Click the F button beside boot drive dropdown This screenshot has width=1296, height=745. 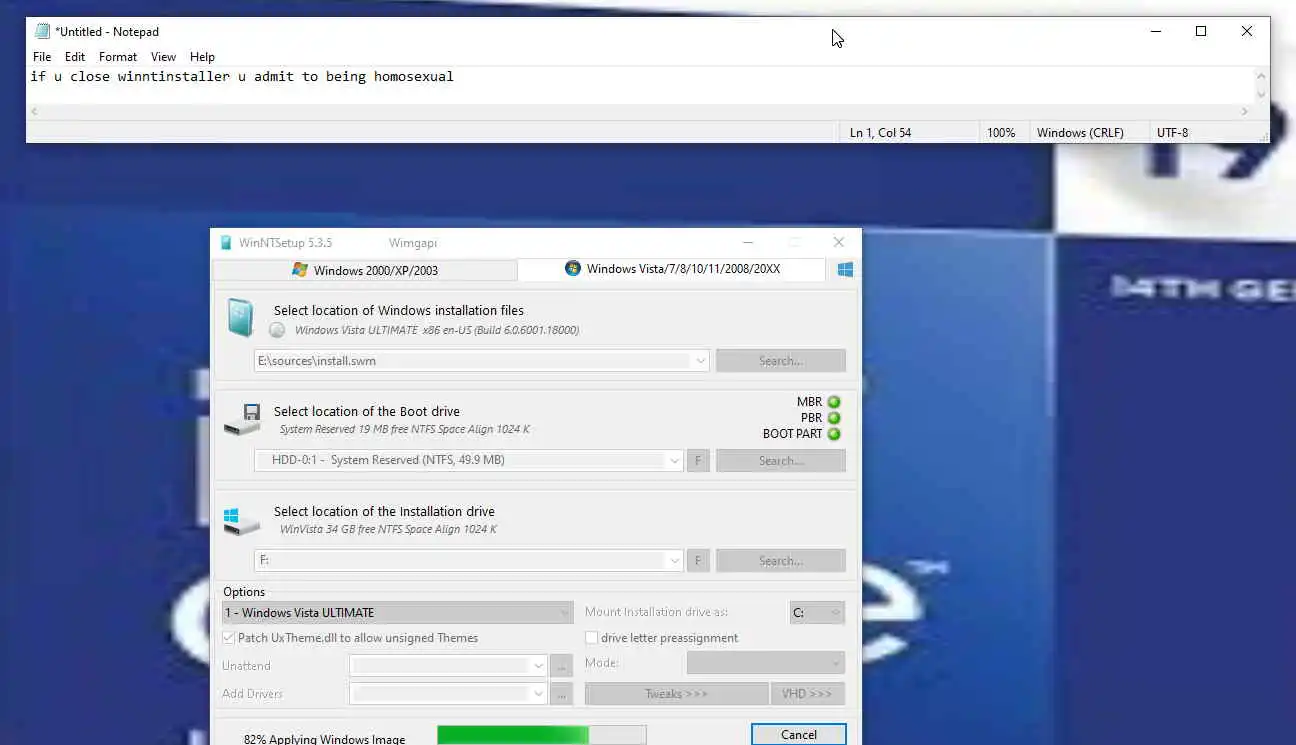pyautogui.click(x=698, y=461)
